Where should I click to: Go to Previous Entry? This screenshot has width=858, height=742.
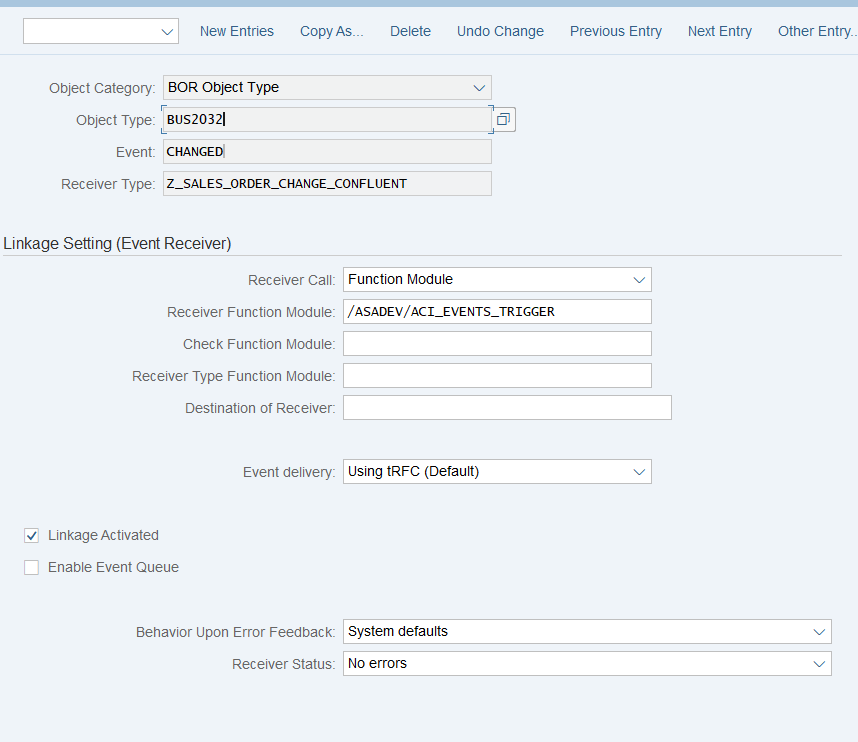pos(616,31)
